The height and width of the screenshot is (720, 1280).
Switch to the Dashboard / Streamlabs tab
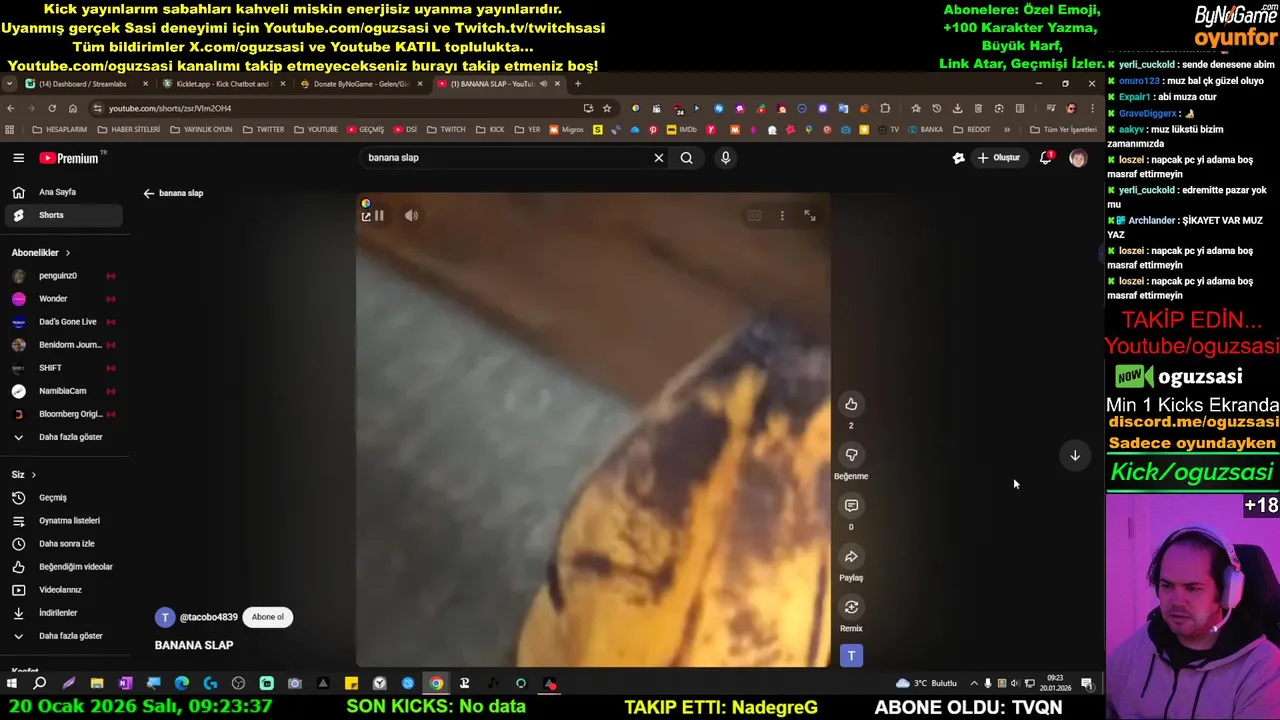pyautogui.click(x=84, y=84)
